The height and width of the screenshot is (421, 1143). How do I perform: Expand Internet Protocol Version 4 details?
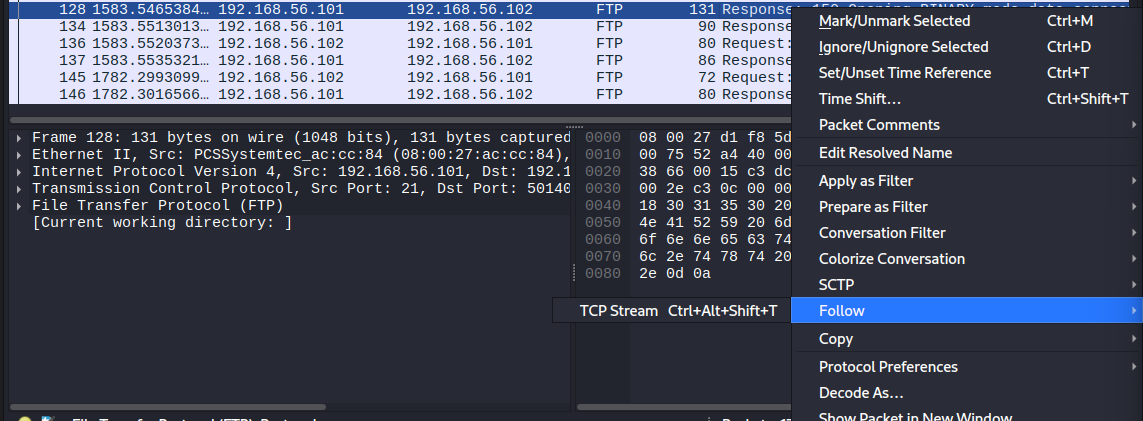click(x=20, y=171)
